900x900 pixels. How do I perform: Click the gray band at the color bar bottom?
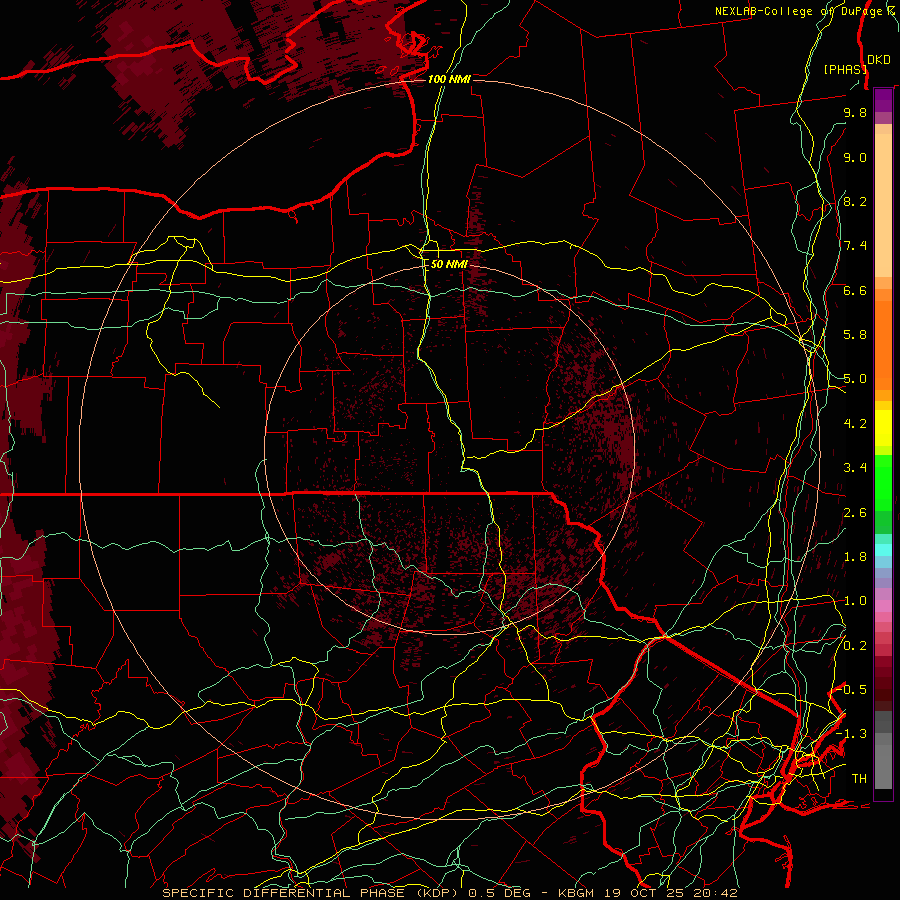883,749
